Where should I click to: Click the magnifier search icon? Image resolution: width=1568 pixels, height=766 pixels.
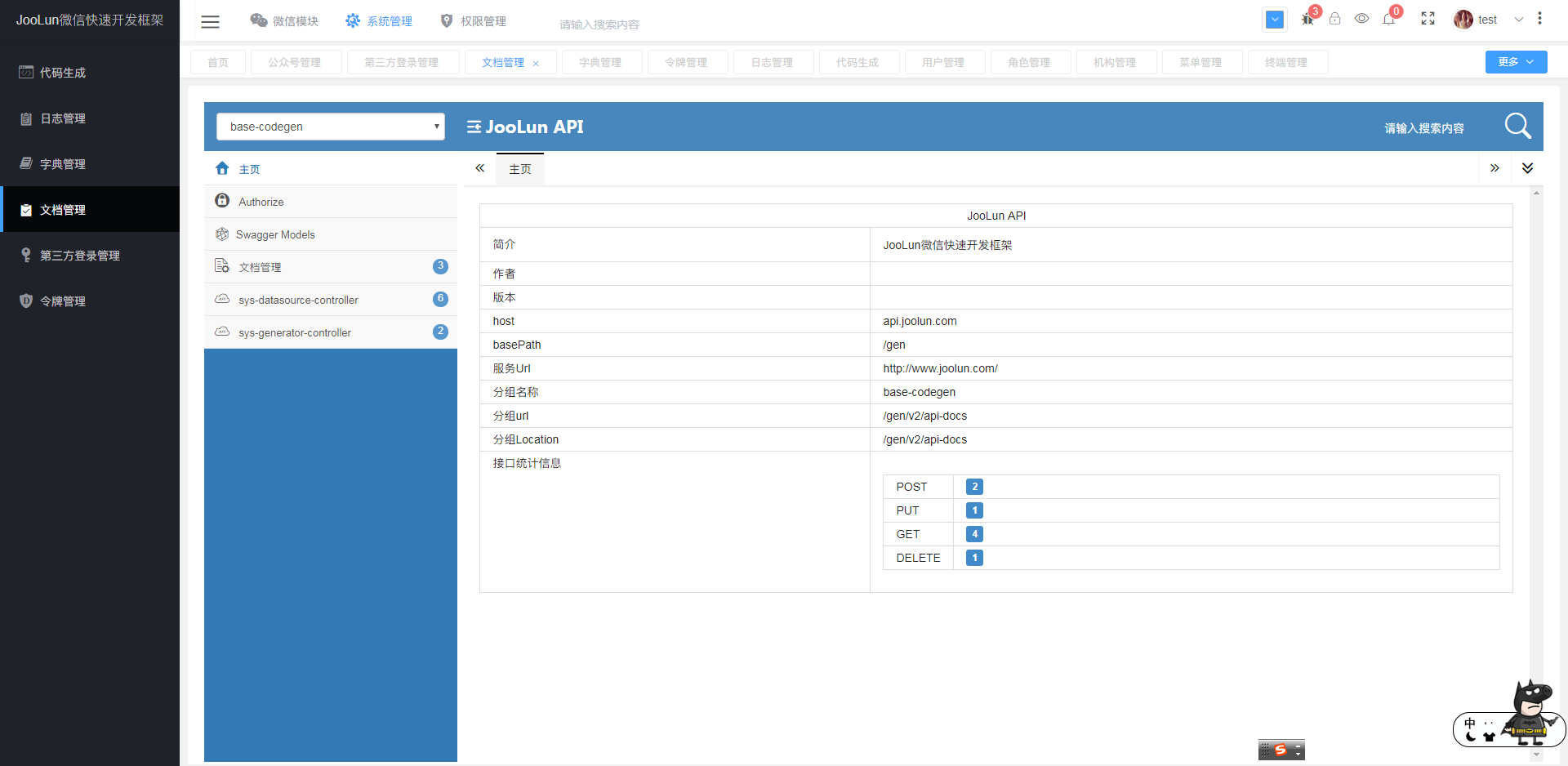coord(1517,126)
